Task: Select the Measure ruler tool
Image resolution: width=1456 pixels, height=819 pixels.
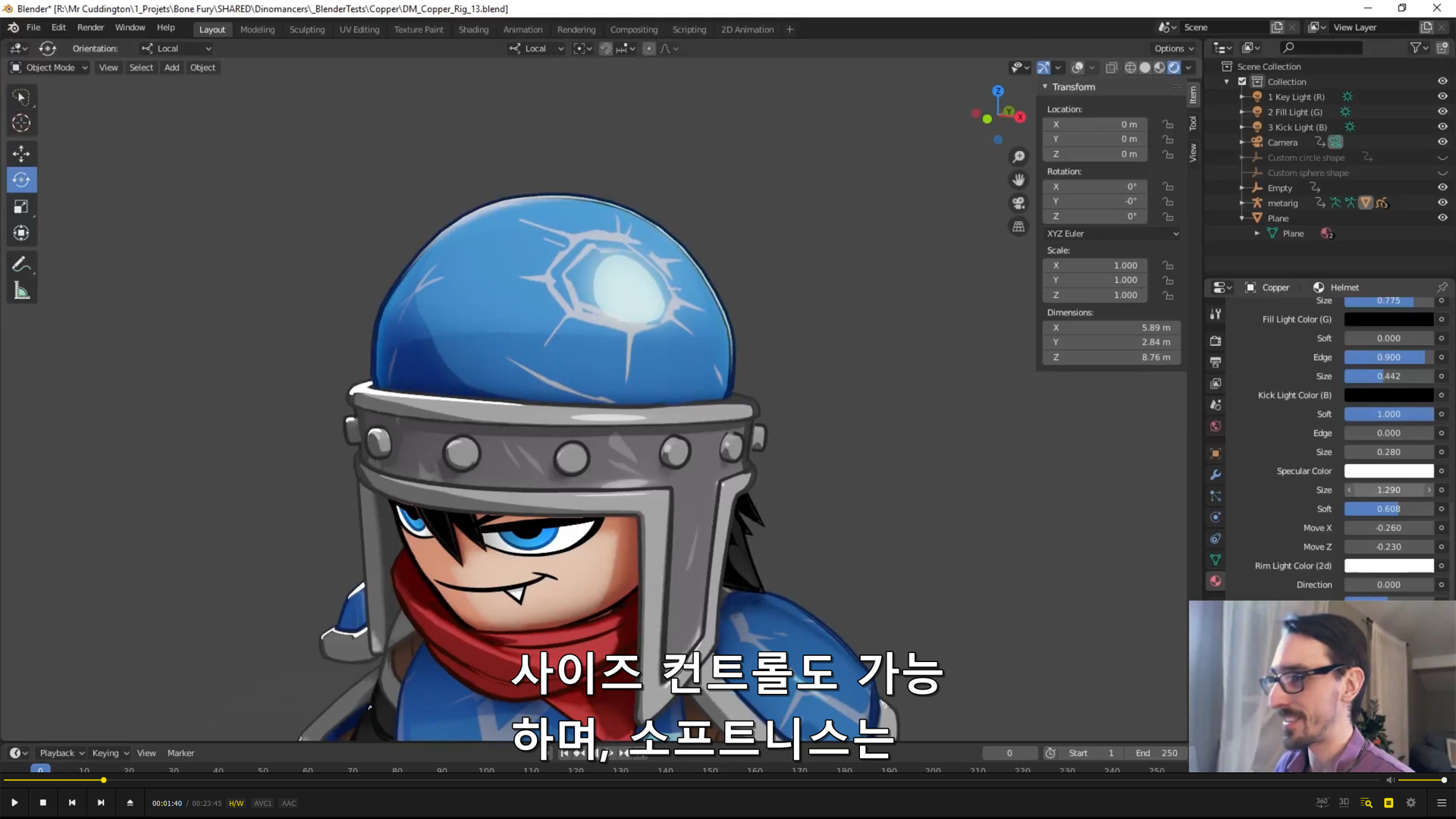Action: (21, 291)
